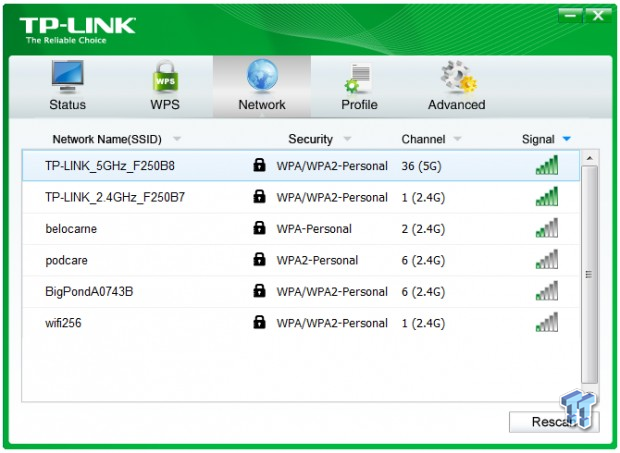
Task: Switch to the Network tab label
Action: 262,105
